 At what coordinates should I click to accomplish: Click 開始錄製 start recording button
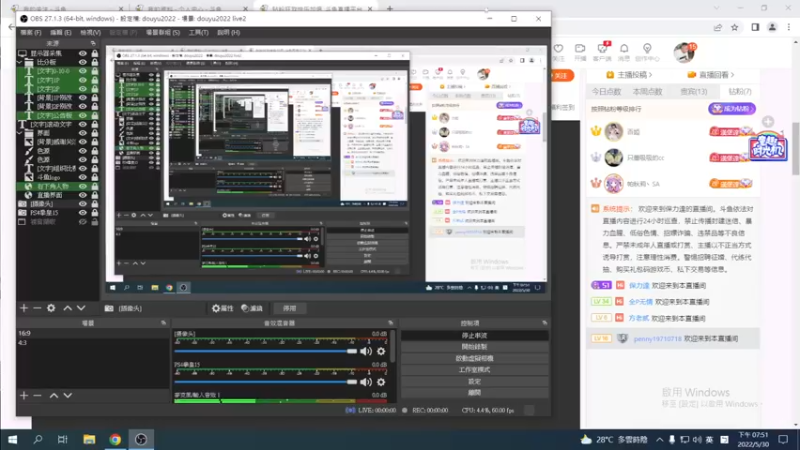point(474,346)
